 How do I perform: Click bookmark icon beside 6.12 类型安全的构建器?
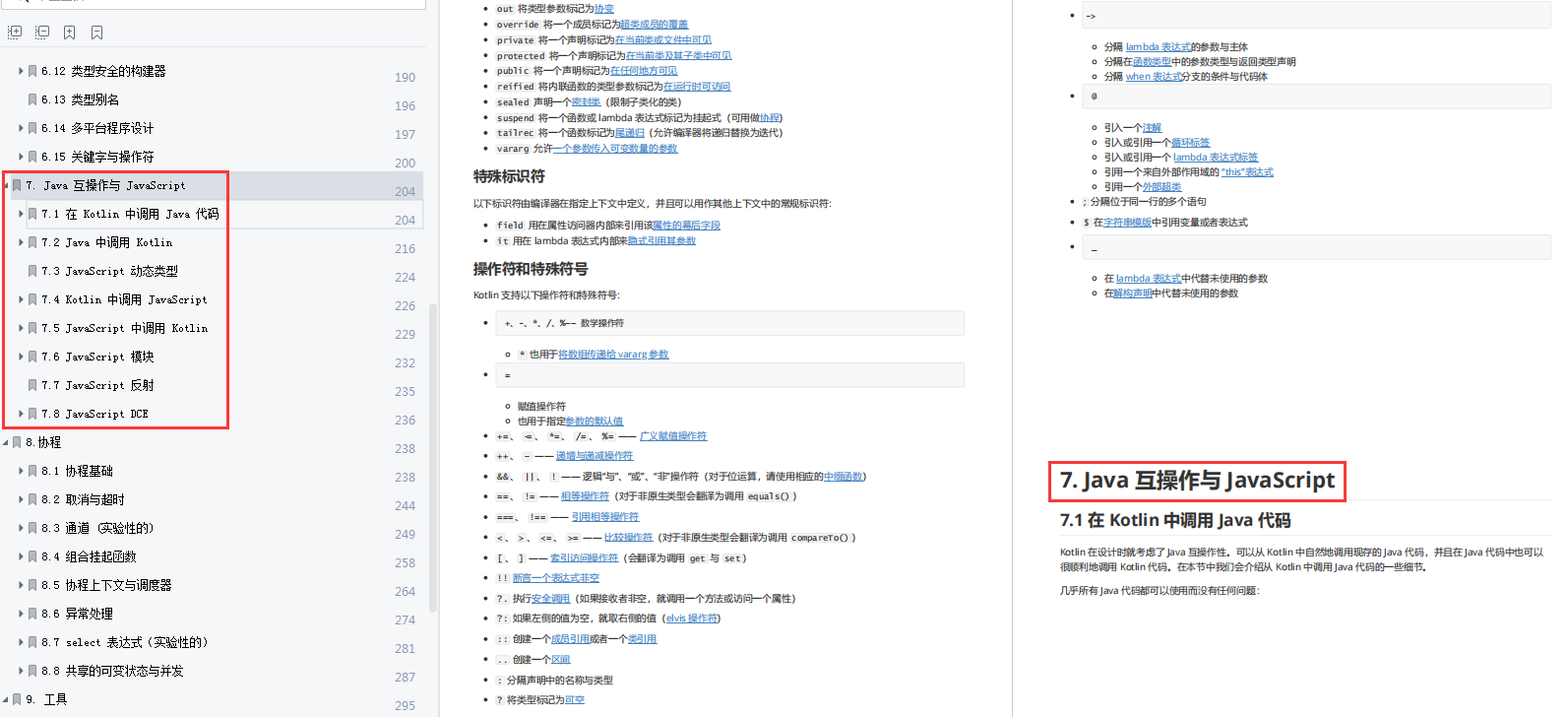(32, 71)
